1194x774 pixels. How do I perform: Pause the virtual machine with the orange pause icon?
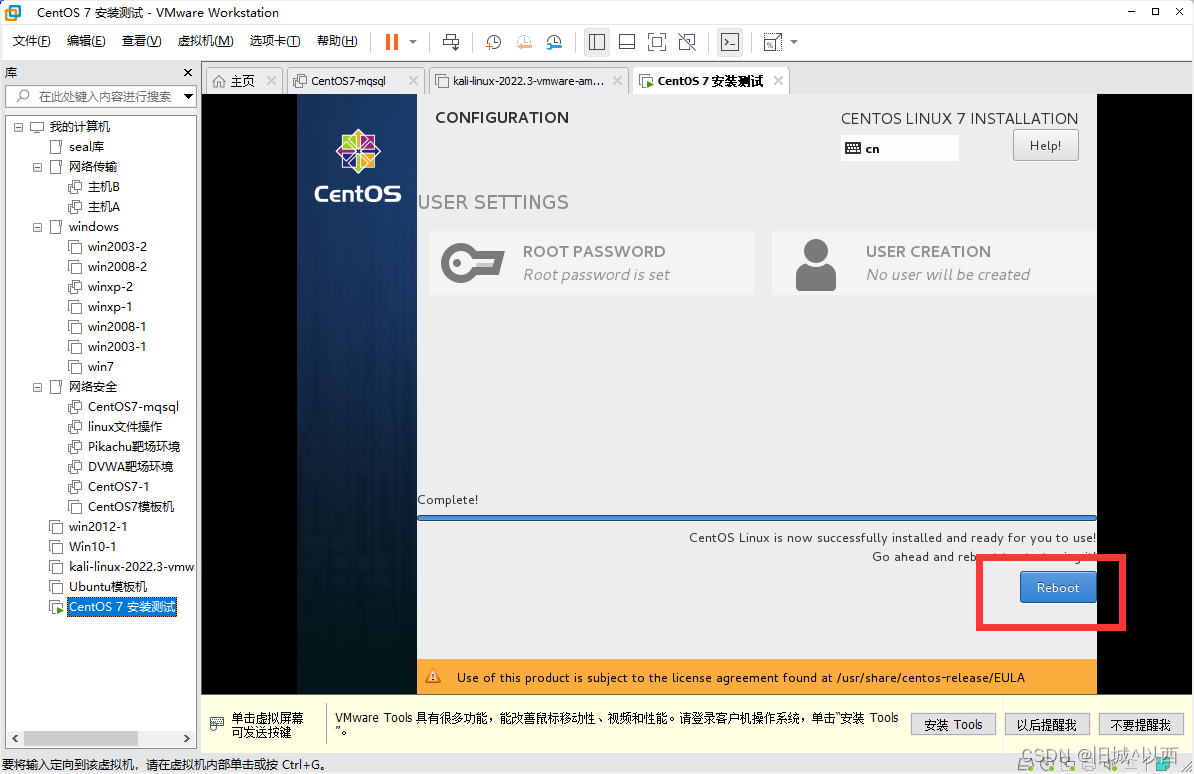pyautogui.click(x=391, y=42)
